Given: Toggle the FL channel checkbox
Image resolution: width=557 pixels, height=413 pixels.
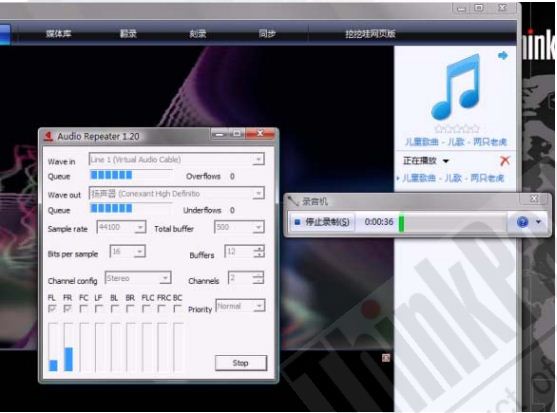Looking at the screenshot, I should (52, 309).
